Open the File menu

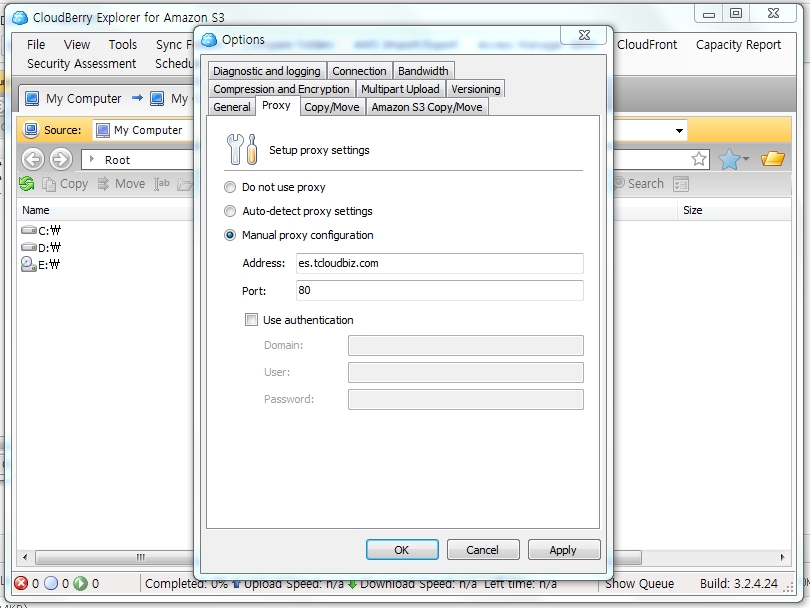pos(36,45)
